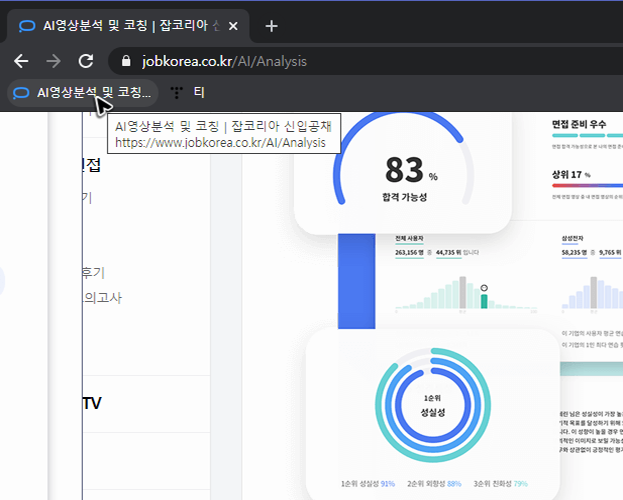The width and height of the screenshot is (623, 500).
Task: Click the 후기 sidebar menu item
Action: point(93,273)
